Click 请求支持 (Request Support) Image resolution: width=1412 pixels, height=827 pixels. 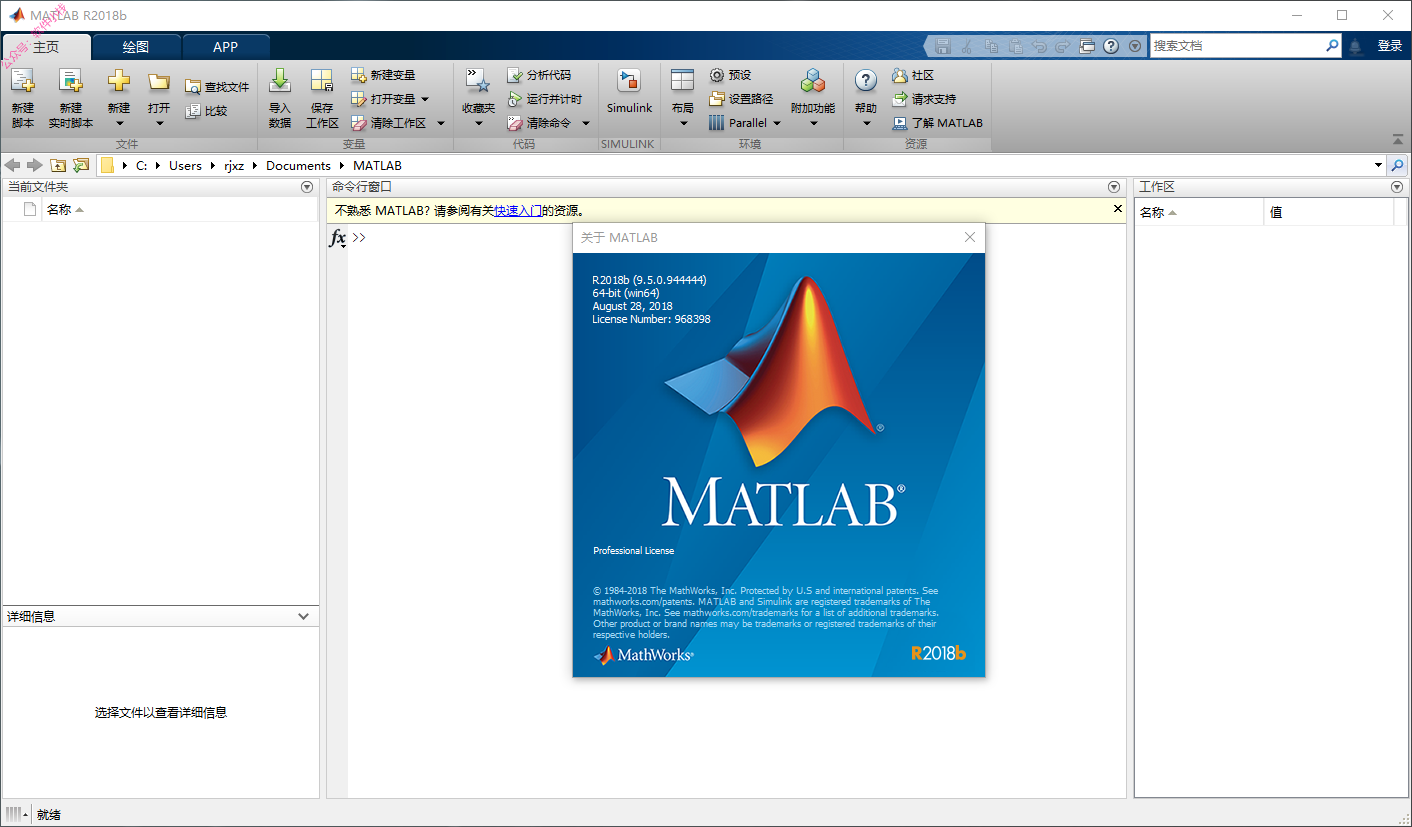(923, 99)
